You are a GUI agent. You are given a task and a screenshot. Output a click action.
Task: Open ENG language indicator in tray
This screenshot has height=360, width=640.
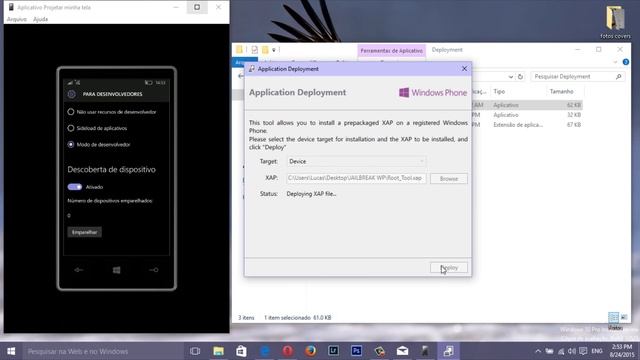click(597, 351)
